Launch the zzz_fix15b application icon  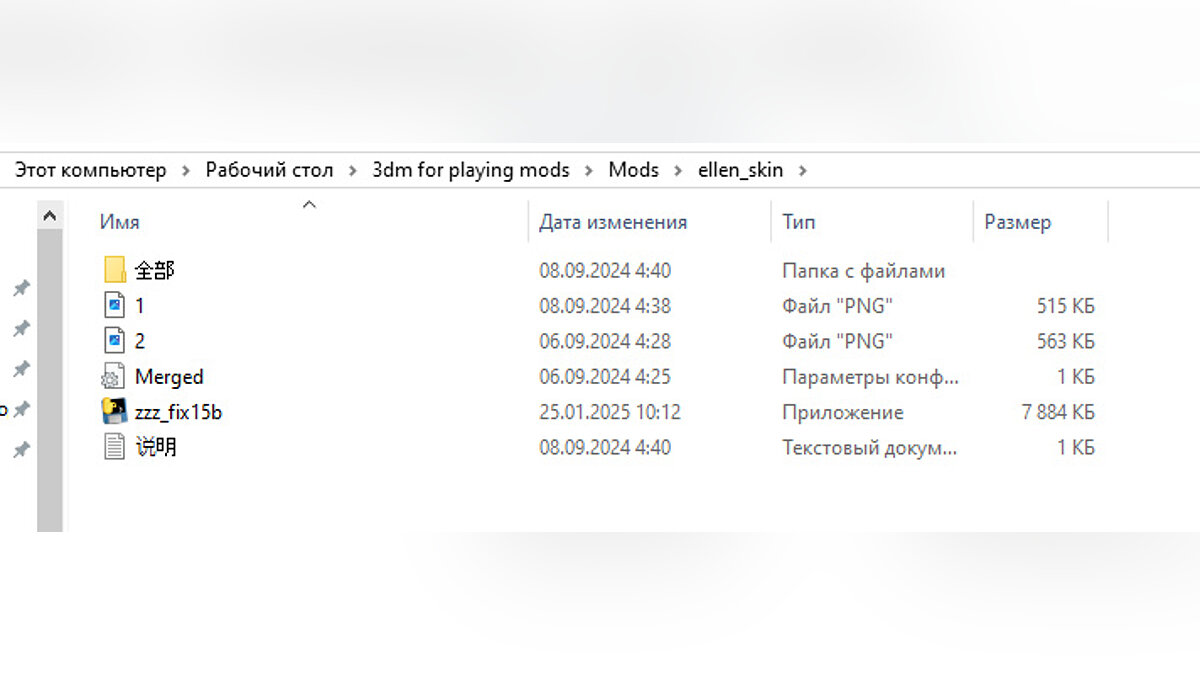(114, 412)
